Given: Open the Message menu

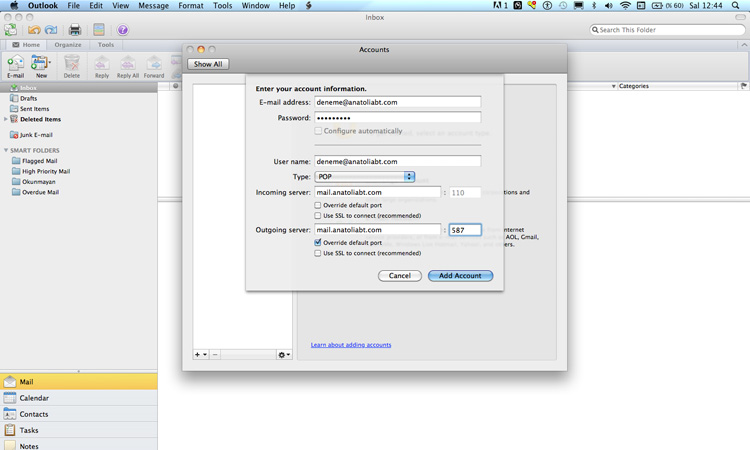Looking at the screenshot, I should (x=154, y=6).
